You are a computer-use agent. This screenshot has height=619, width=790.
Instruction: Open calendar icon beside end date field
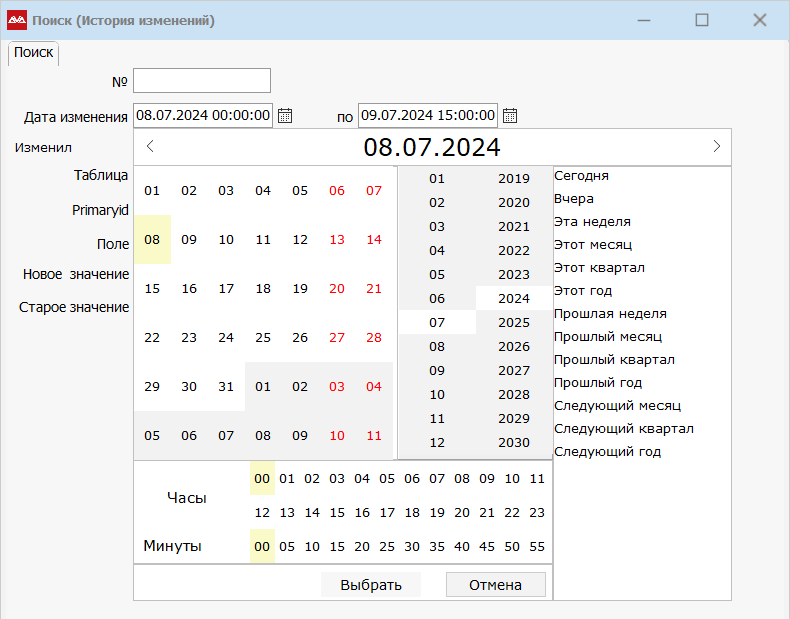click(x=510, y=116)
